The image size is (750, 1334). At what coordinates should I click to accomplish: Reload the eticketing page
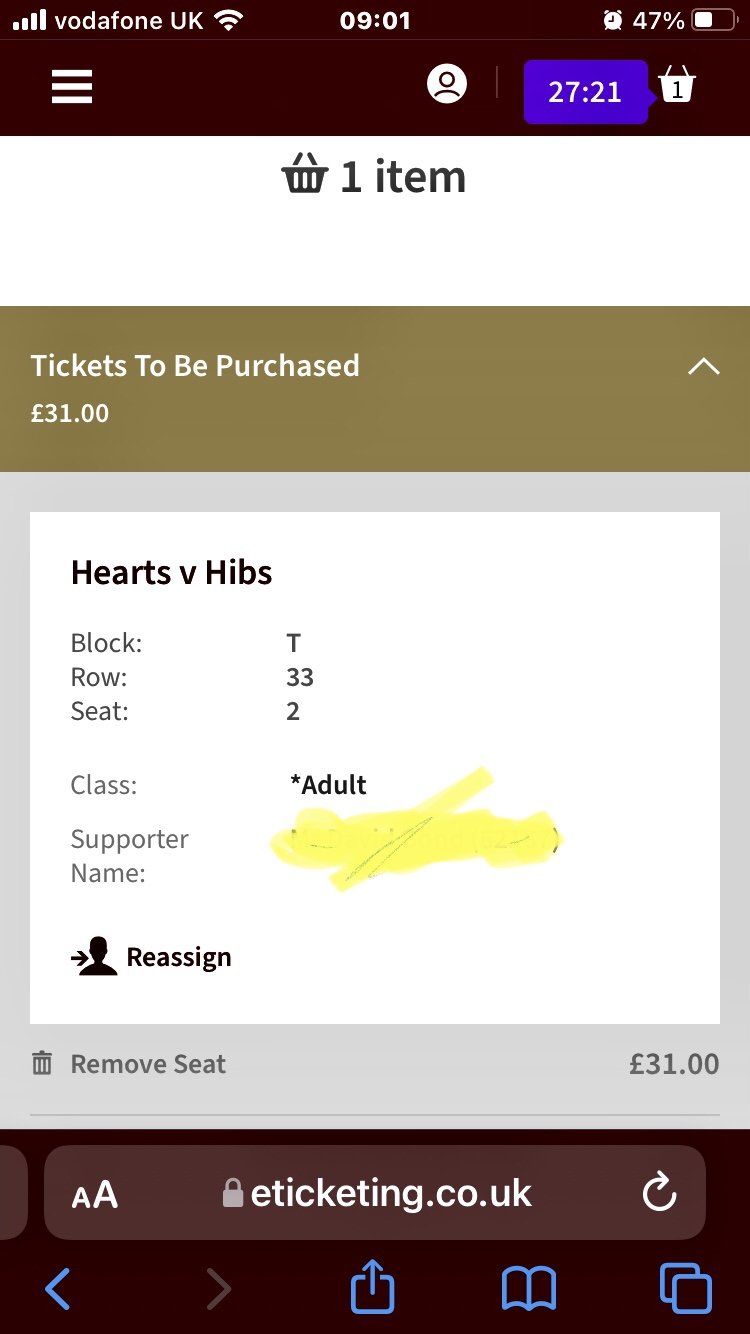pos(657,1192)
